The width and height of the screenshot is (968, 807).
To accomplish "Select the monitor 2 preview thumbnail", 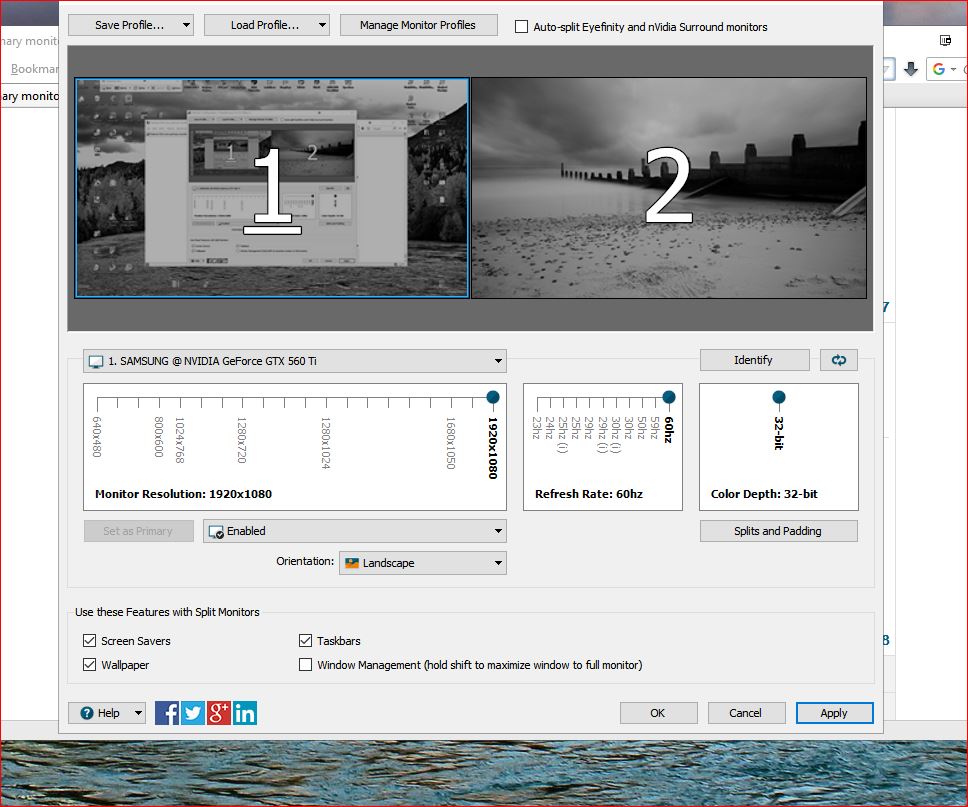I will (668, 188).
